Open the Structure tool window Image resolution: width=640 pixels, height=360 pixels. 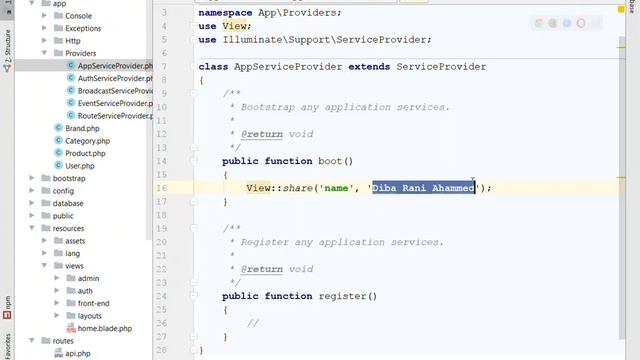(x=7, y=50)
